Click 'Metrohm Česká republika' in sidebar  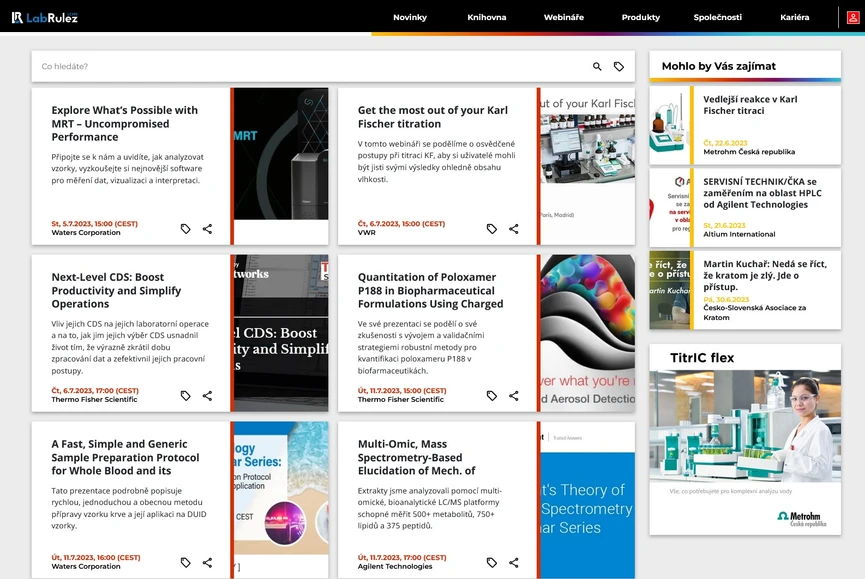(749, 152)
